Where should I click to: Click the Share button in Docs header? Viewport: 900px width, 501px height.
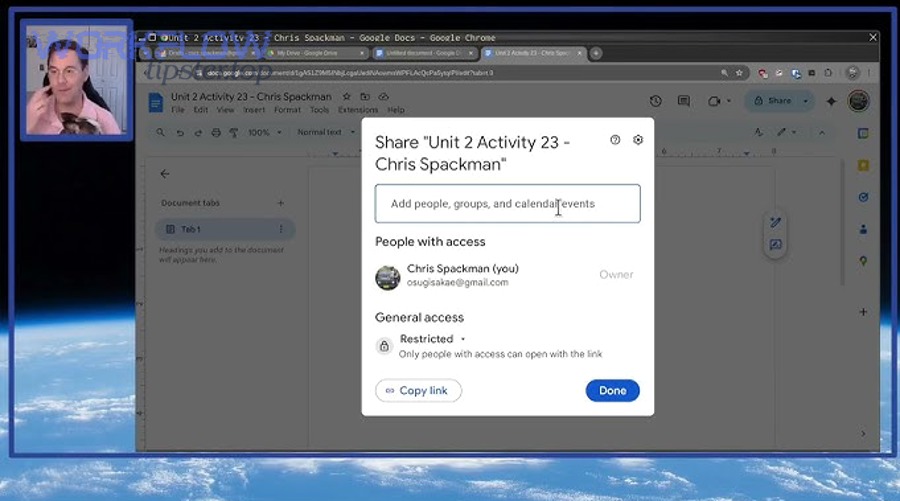pos(773,101)
